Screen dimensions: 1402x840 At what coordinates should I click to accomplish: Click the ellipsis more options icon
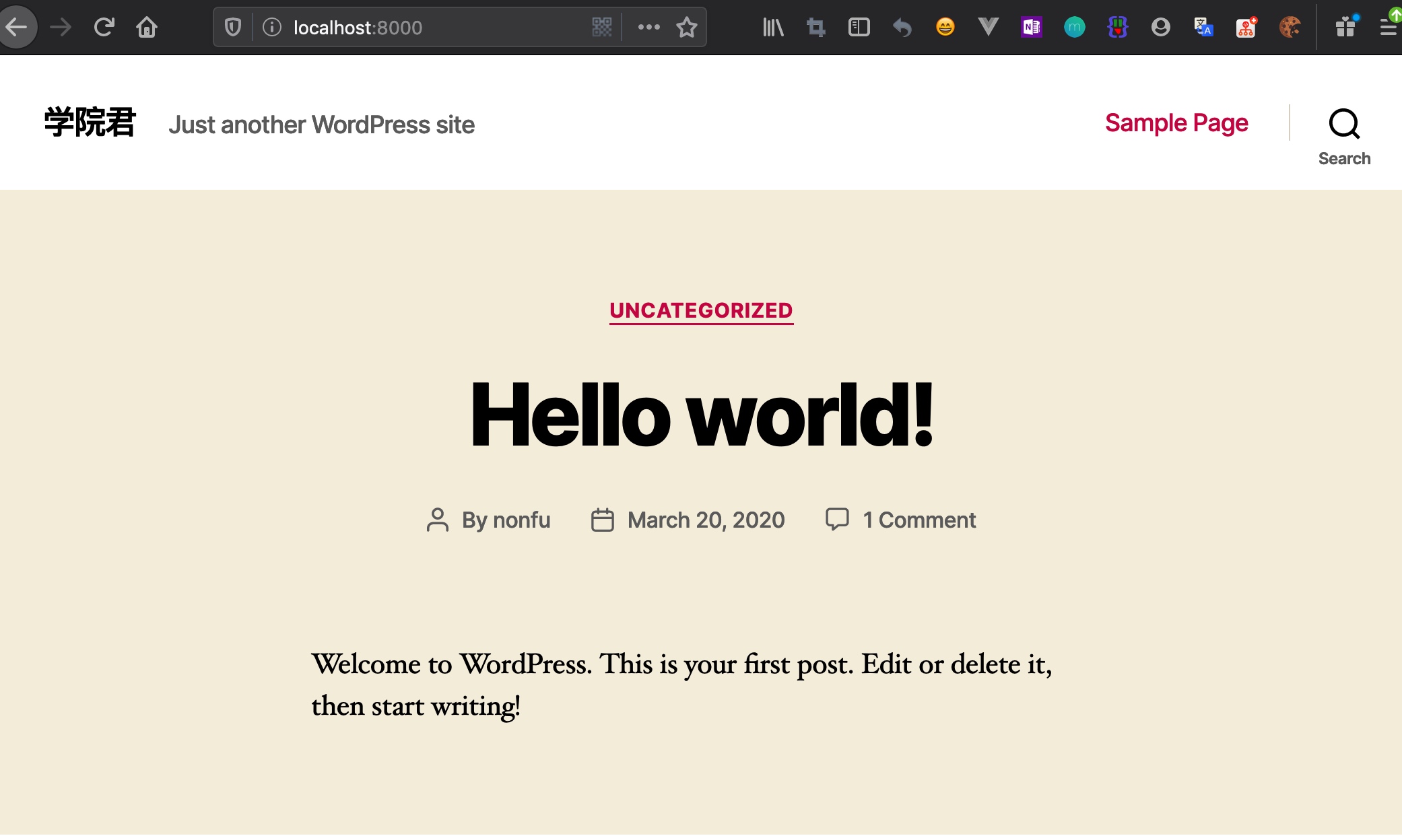click(x=648, y=27)
